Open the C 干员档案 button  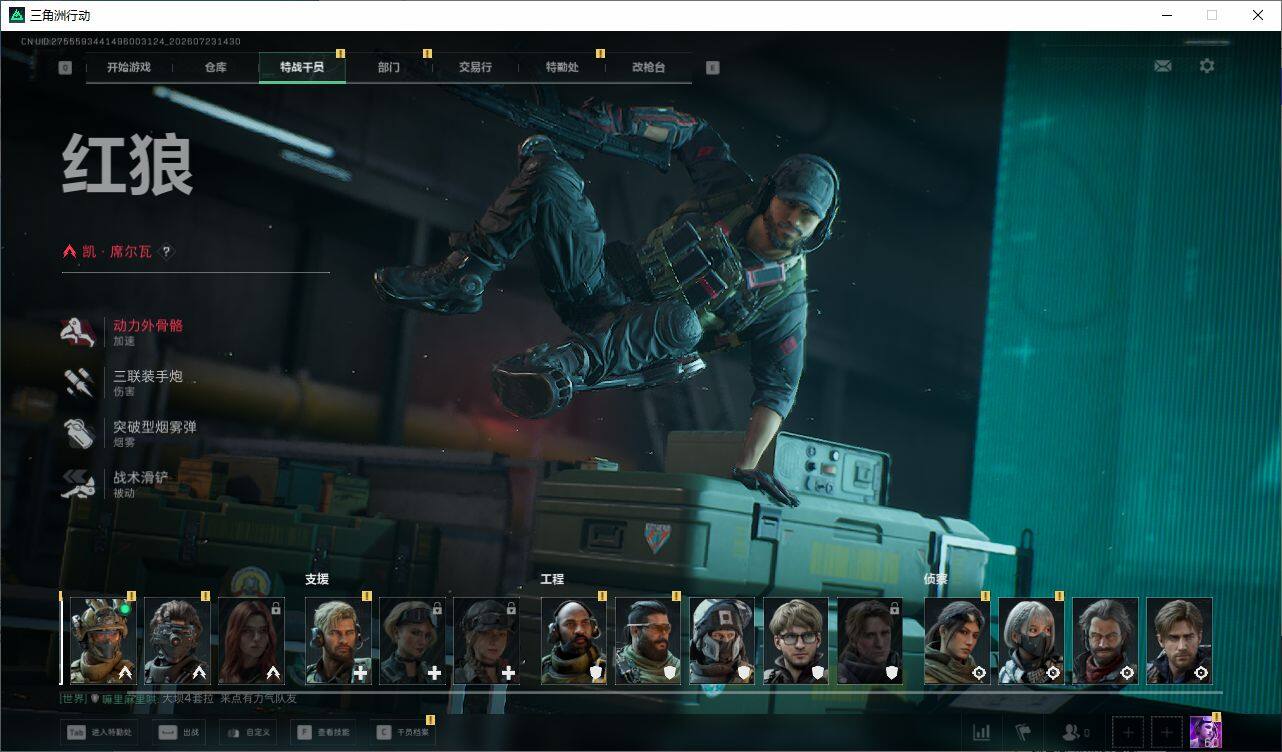tap(402, 732)
